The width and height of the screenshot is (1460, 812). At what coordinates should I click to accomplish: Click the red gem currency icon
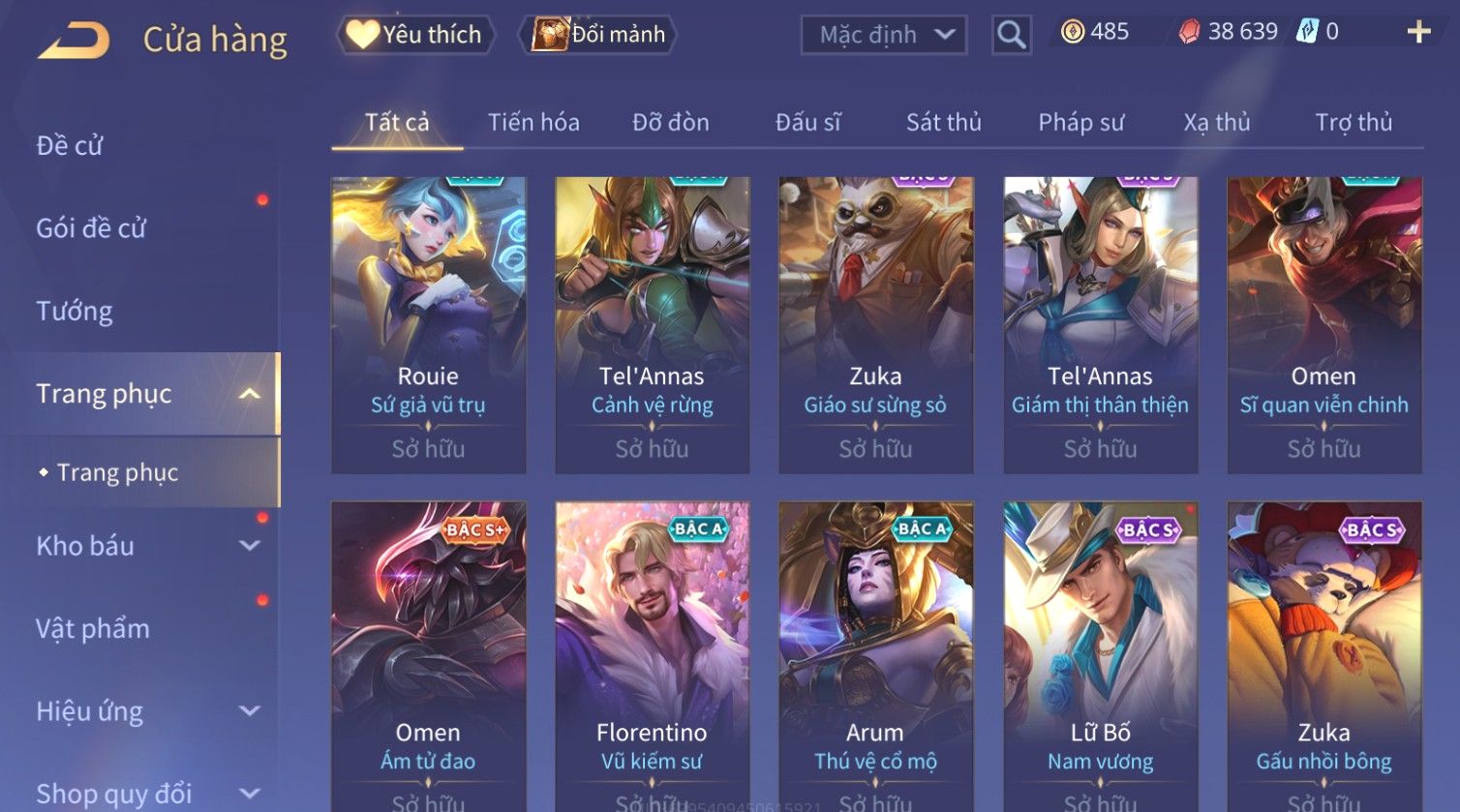pos(1189,32)
